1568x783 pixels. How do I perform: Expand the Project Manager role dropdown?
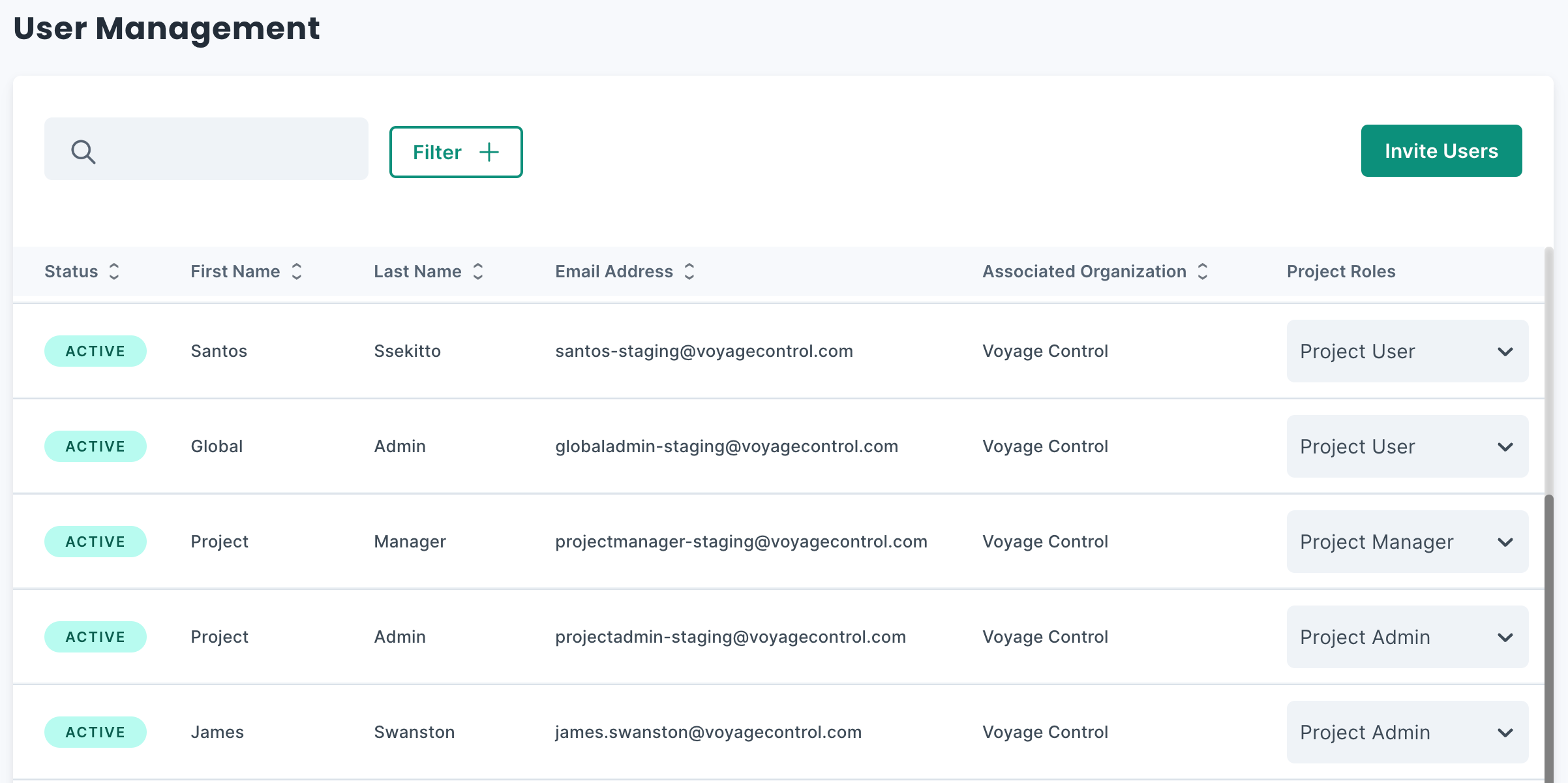(1406, 542)
